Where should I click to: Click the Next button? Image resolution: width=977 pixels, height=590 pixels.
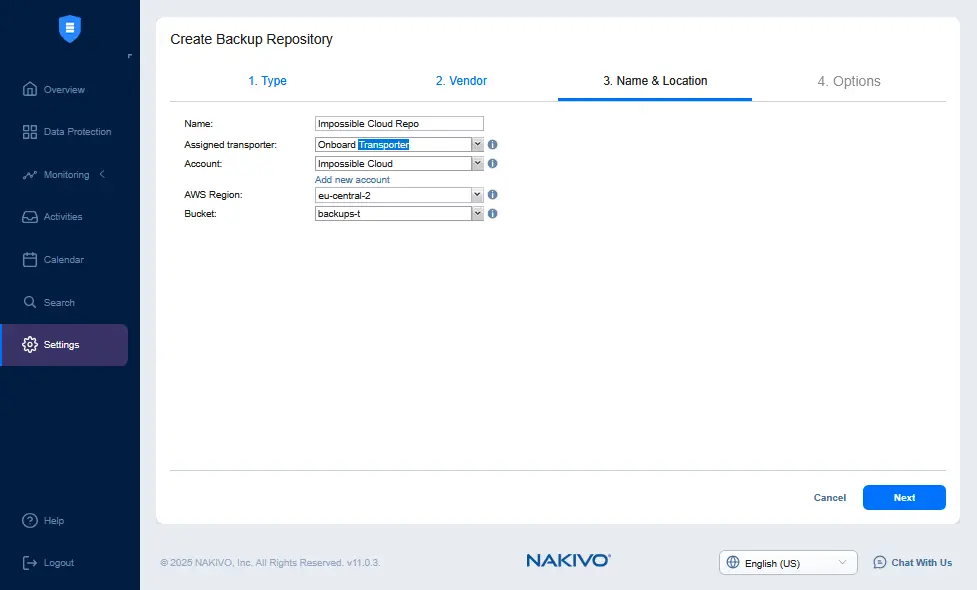click(x=904, y=497)
